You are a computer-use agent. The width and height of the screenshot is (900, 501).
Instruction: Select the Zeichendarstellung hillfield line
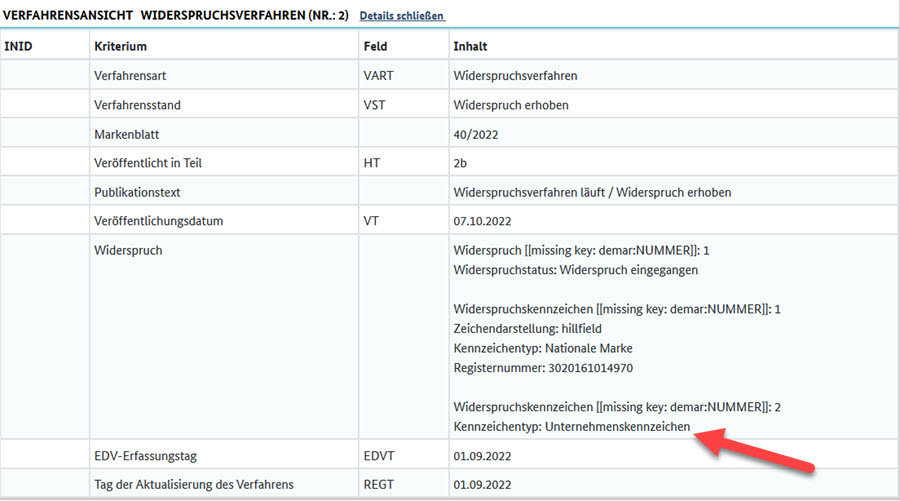pos(525,328)
